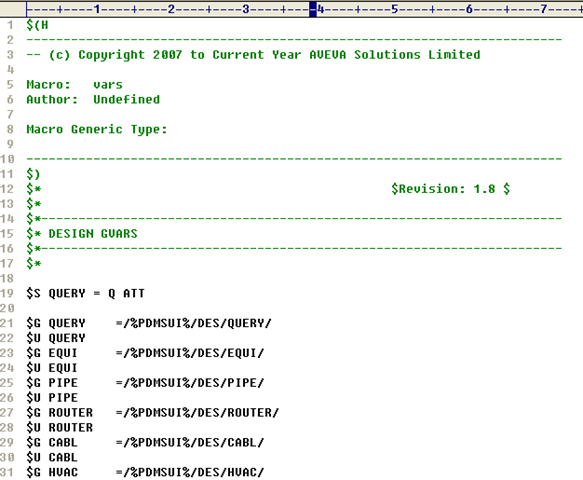The image size is (583, 480).
Task: Click the /%PDMSUI%/DES/CABL/ path
Action: (x=194, y=442)
